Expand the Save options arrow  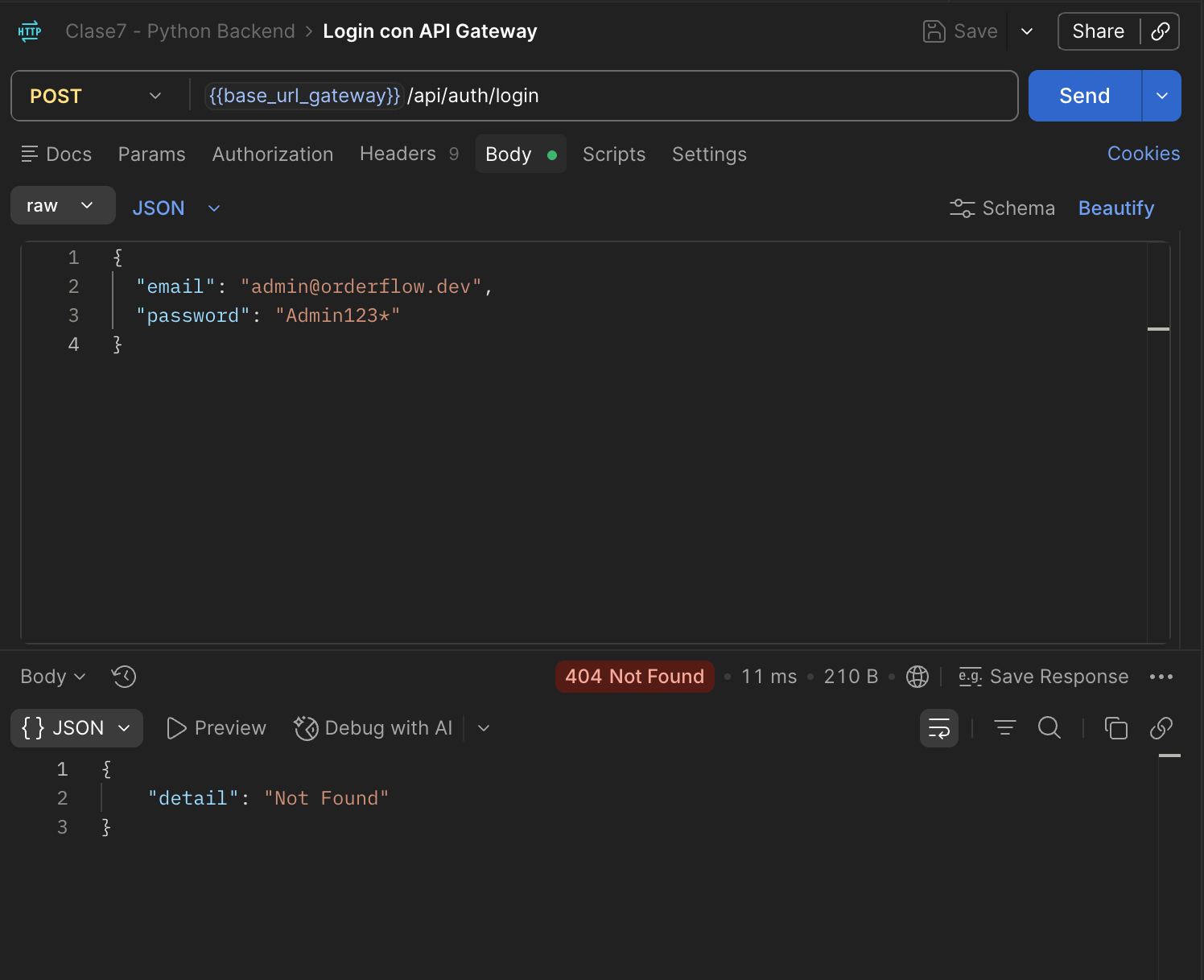1027,31
